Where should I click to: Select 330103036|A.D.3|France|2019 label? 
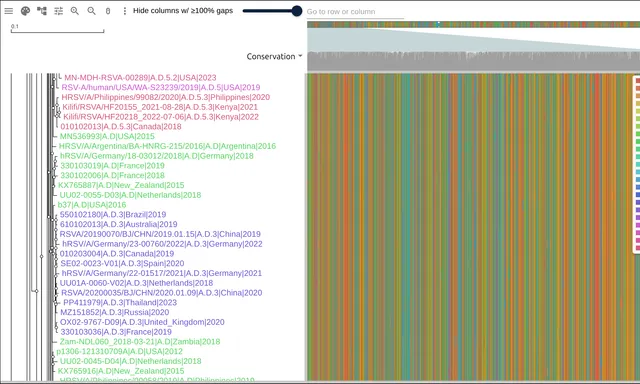click(x=116, y=332)
